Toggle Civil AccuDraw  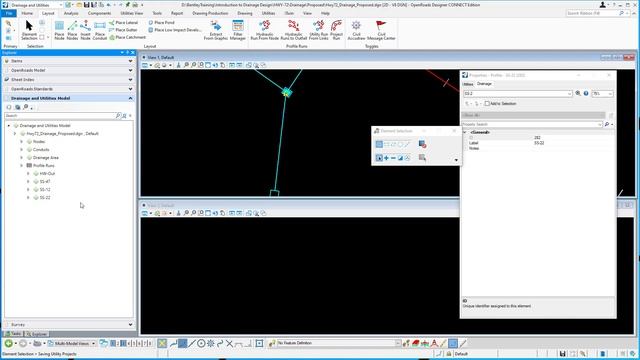click(x=356, y=30)
